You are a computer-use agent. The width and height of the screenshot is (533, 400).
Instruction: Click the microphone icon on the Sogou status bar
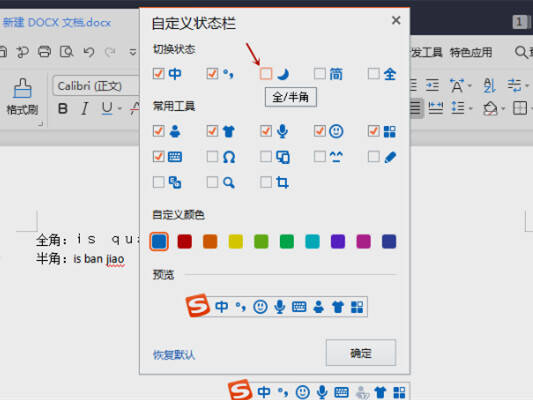click(322, 393)
